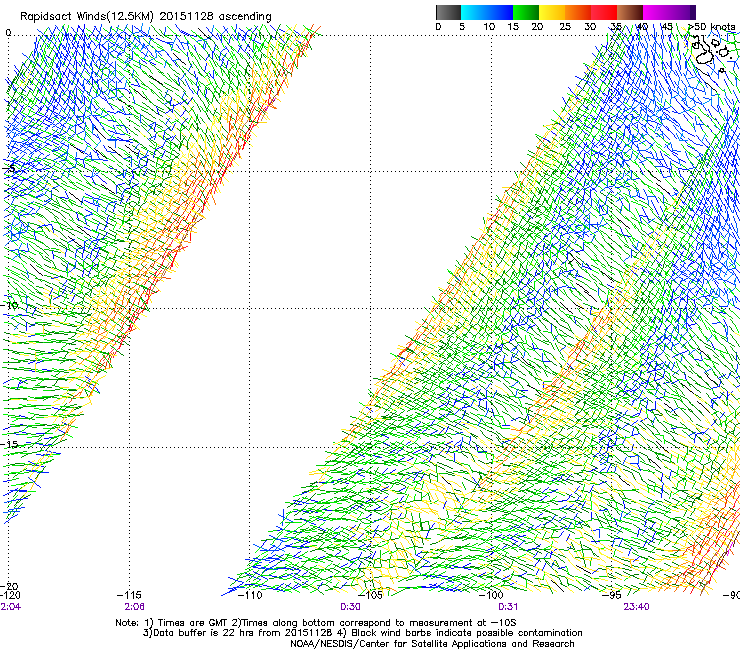Click the dark purple 45–50 knots legend segment
This screenshot has height=650, width=740.
coord(682,12)
